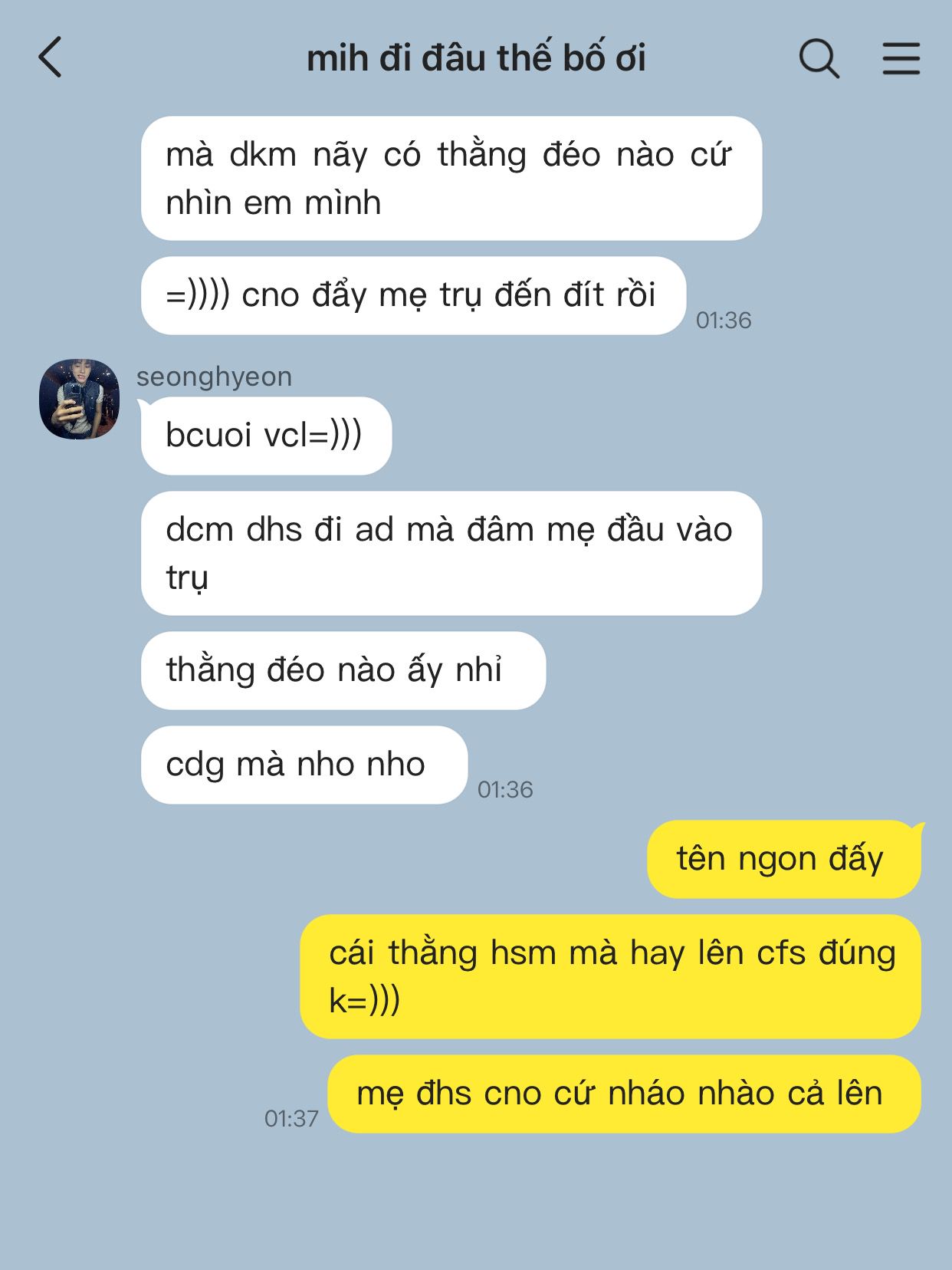Tap empty chat area below last message
Screen dimensions: 952x1270
click(x=476, y=1204)
